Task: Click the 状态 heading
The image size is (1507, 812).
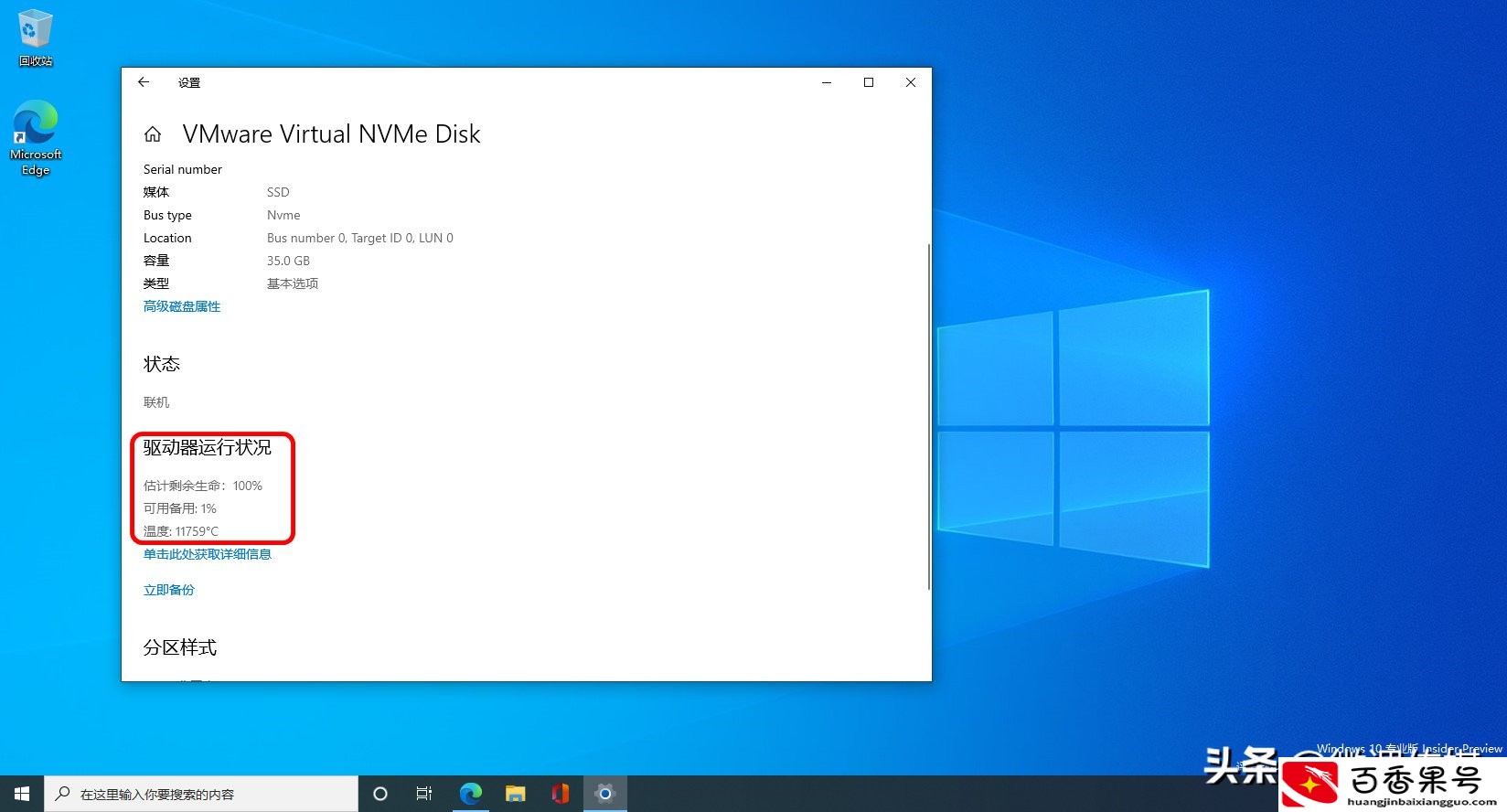Action: [162, 364]
